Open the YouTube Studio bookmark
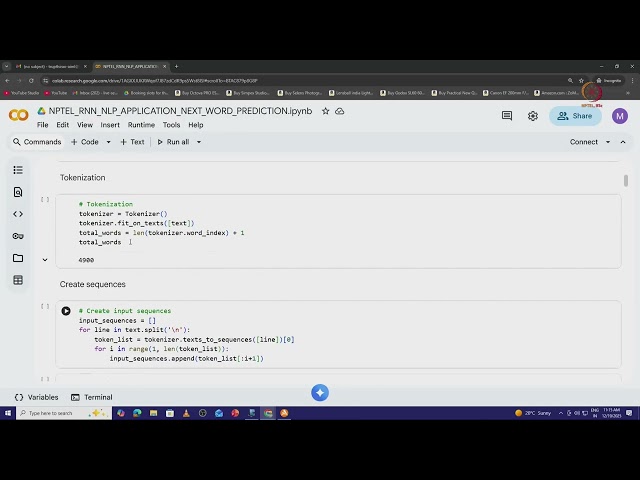640x480 pixels. point(21,93)
